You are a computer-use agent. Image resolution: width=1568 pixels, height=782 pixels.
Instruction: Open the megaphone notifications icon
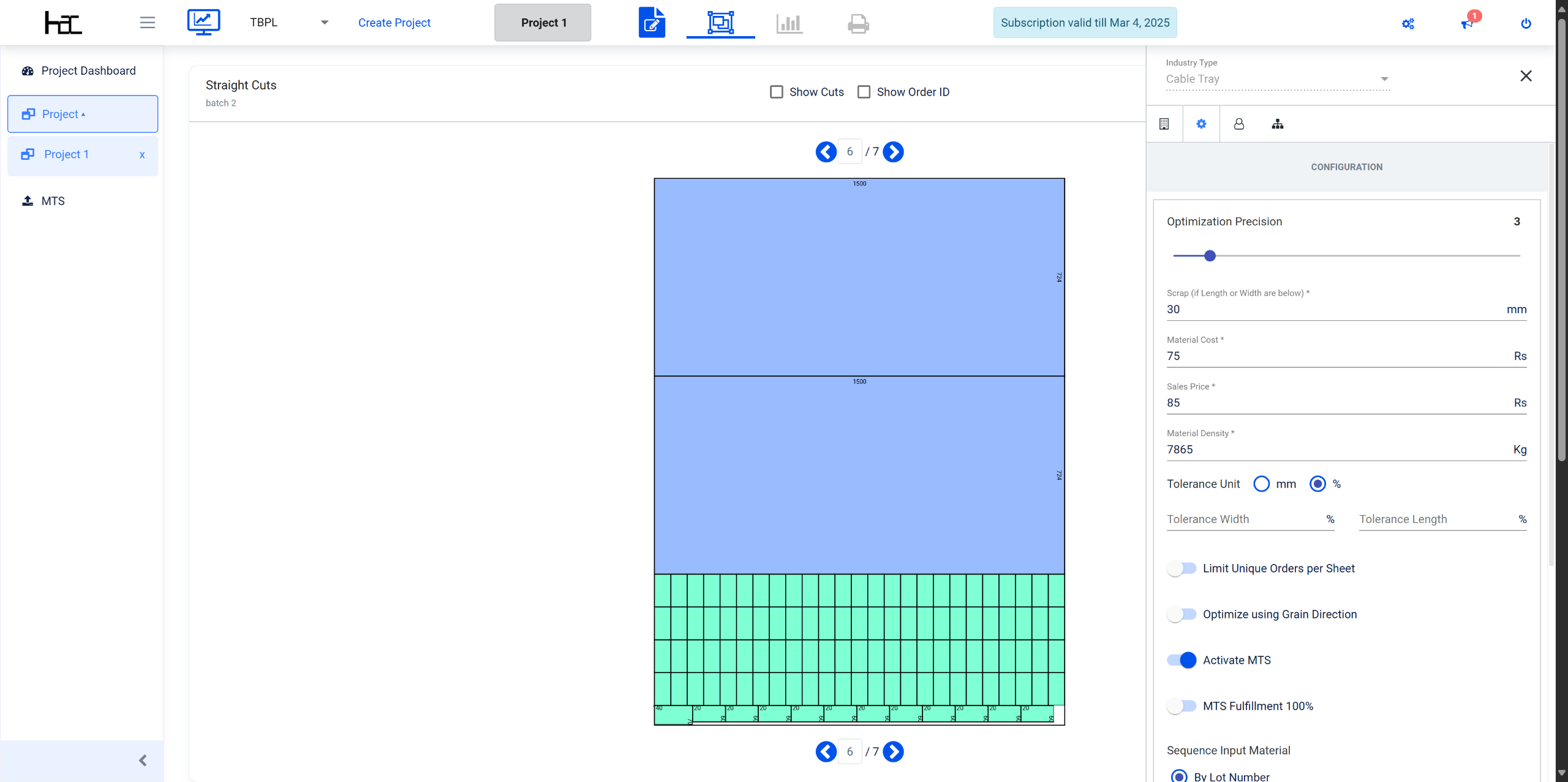(x=1467, y=23)
